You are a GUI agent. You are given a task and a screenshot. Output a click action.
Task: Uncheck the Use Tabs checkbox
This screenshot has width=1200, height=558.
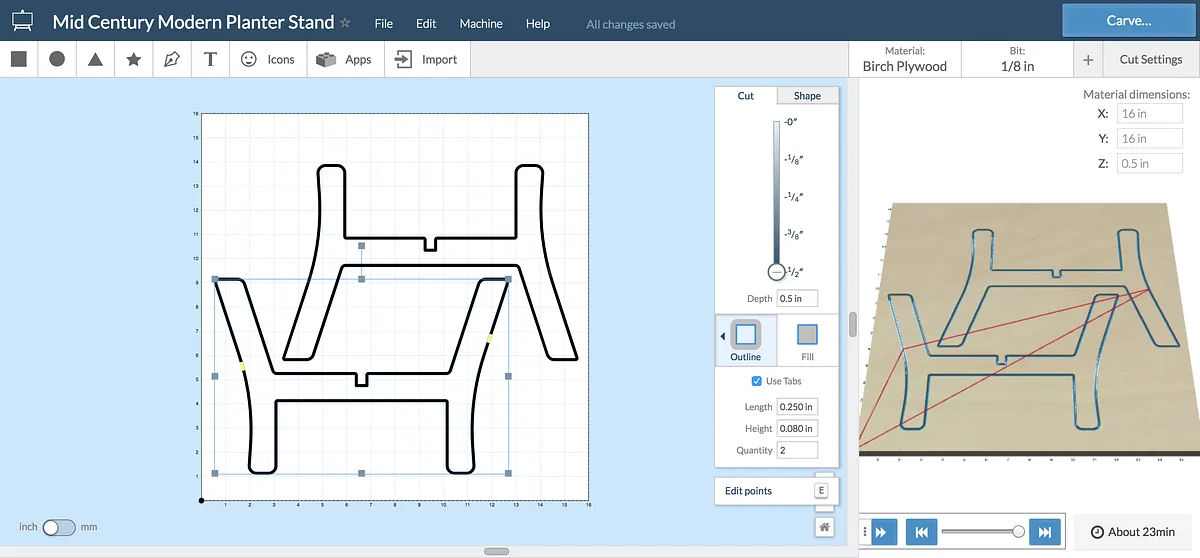click(756, 381)
